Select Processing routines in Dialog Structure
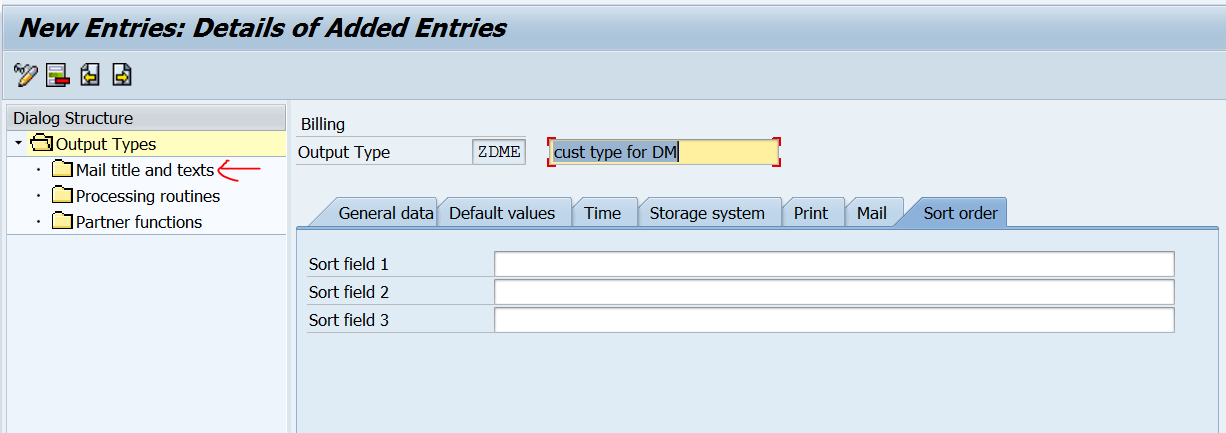The image size is (1226, 433). (x=147, y=196)
